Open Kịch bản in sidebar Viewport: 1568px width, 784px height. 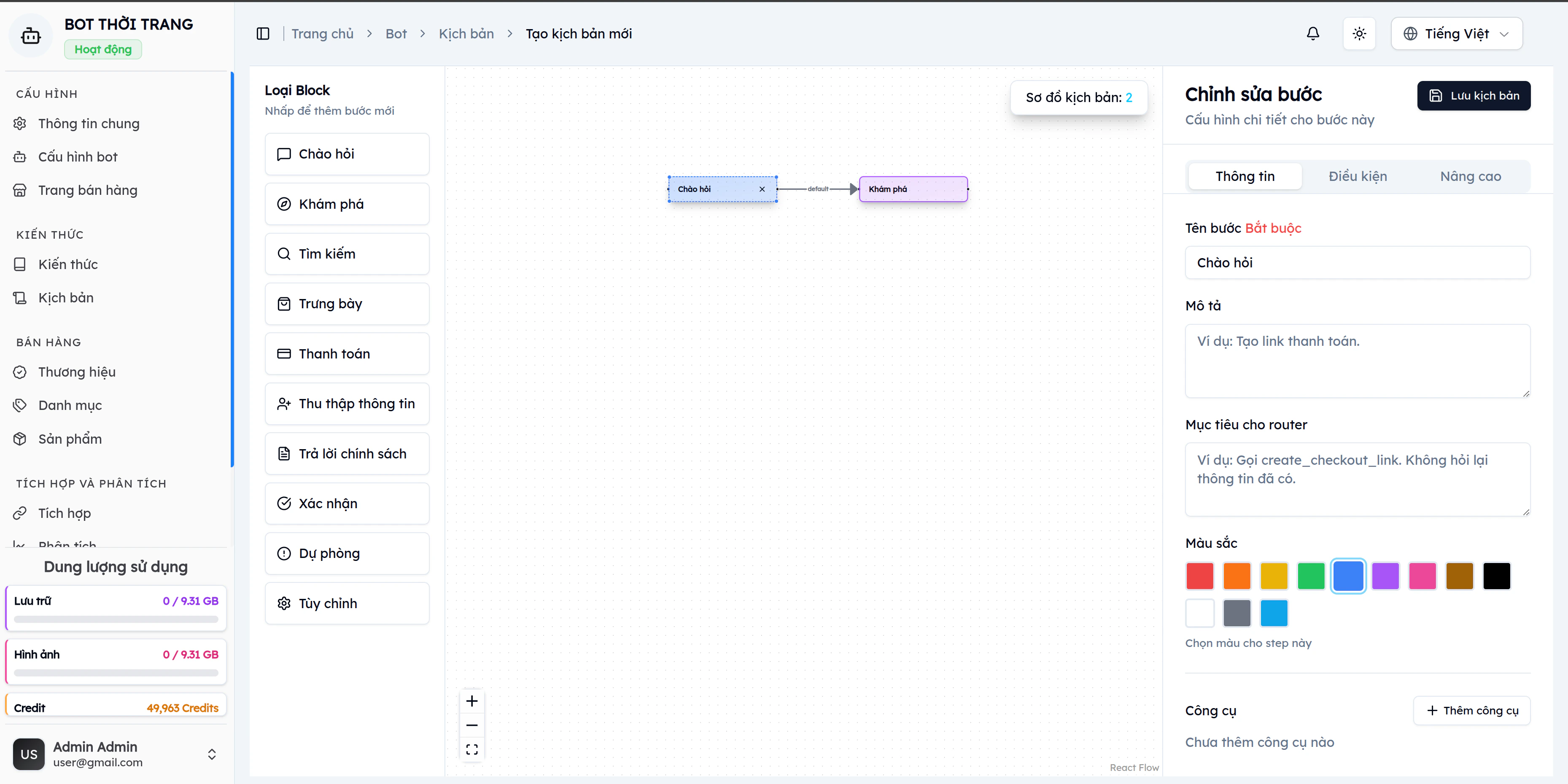tap(66, 298)
